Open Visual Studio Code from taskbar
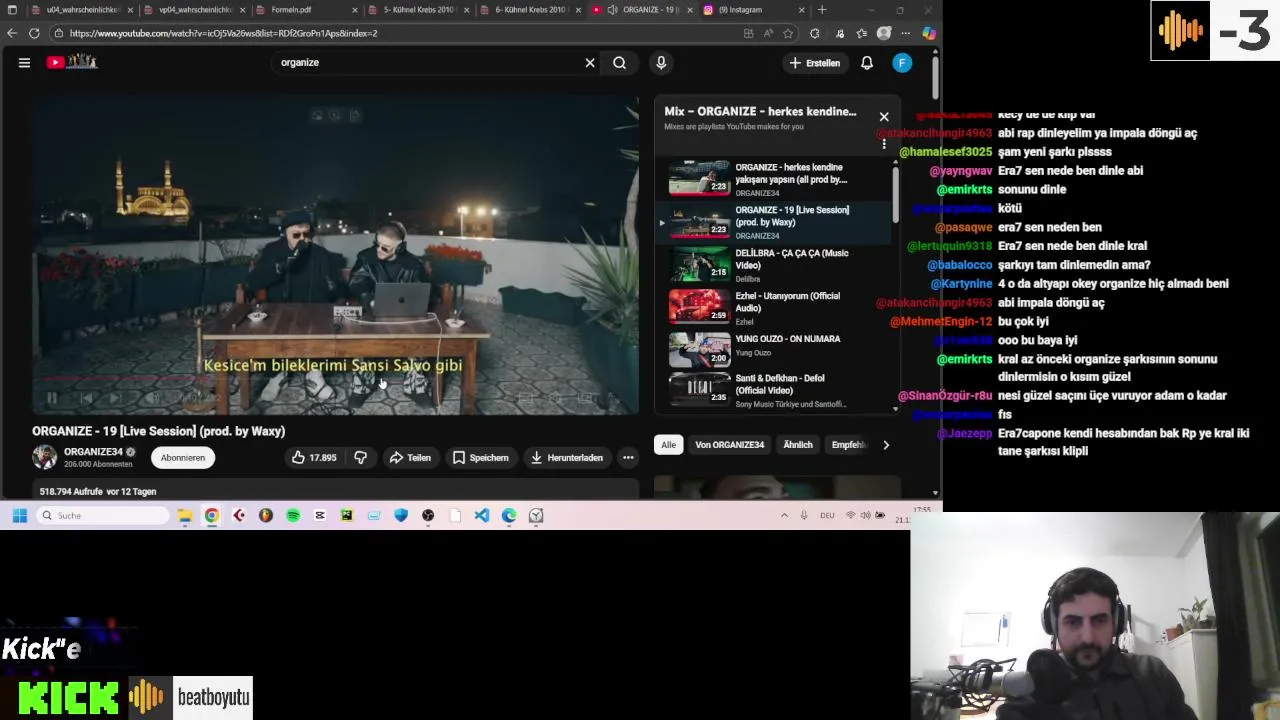 [482, 516]
